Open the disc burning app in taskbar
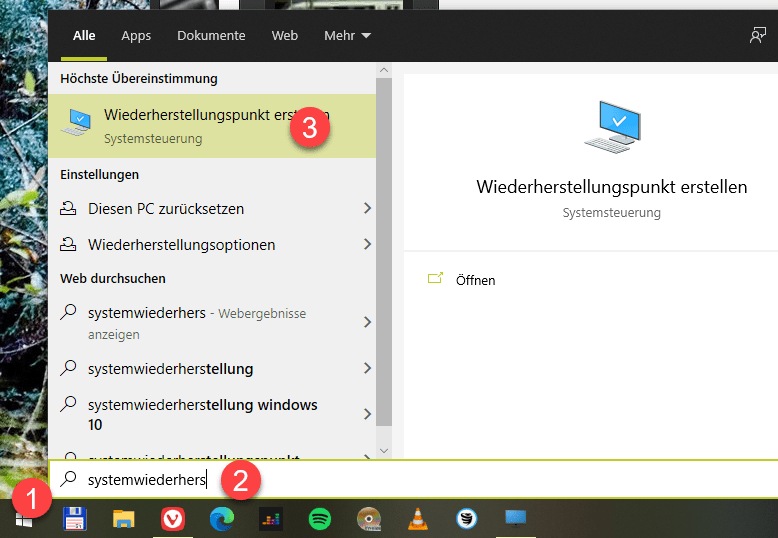 point(369,519)
